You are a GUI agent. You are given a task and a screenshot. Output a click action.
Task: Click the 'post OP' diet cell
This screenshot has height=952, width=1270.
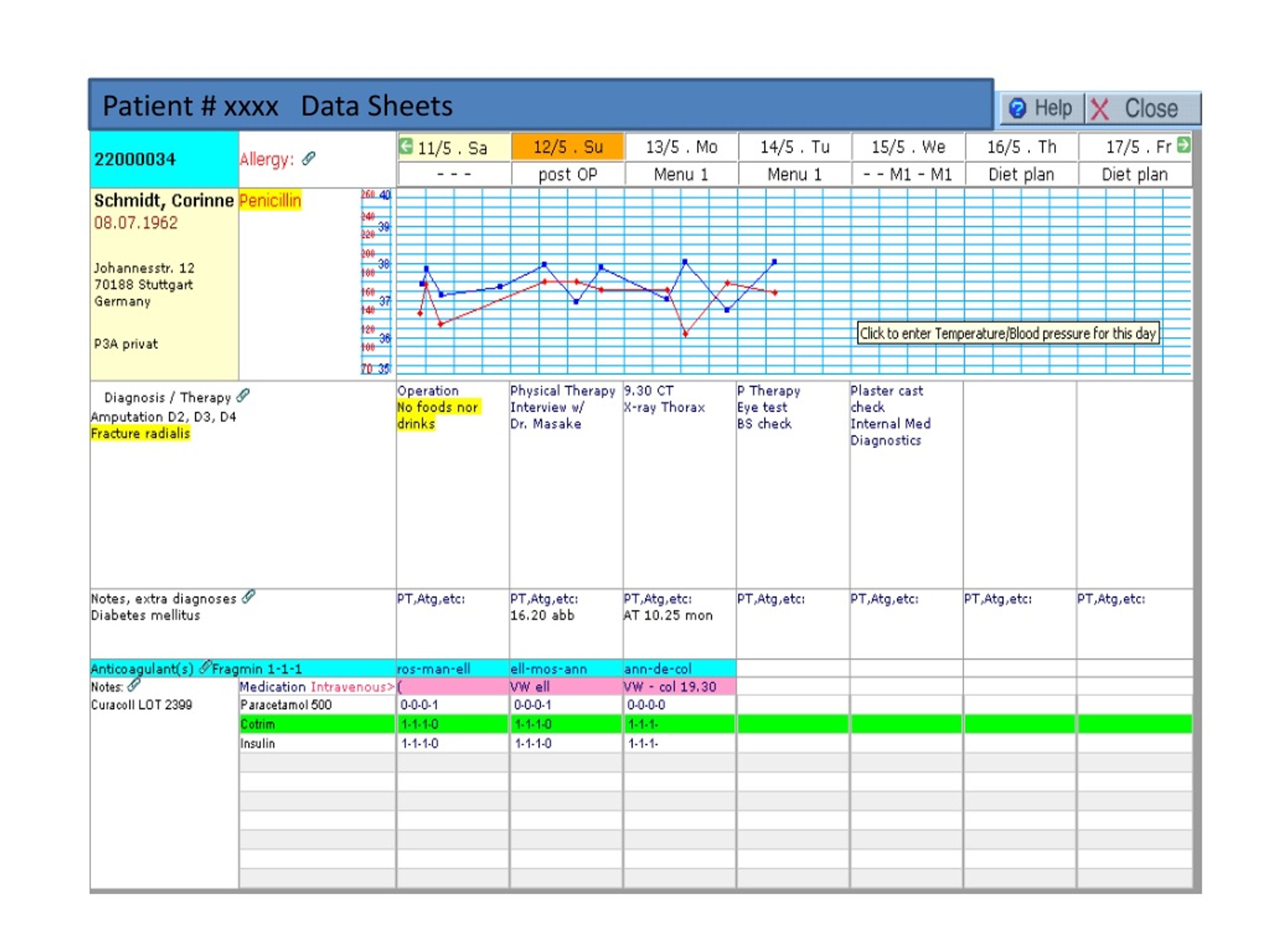[567, 174]
